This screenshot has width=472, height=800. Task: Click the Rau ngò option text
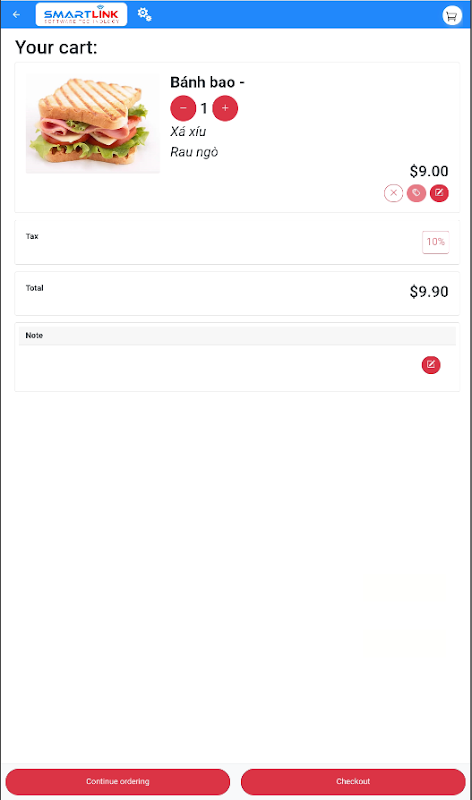click(x=194, y=152)
